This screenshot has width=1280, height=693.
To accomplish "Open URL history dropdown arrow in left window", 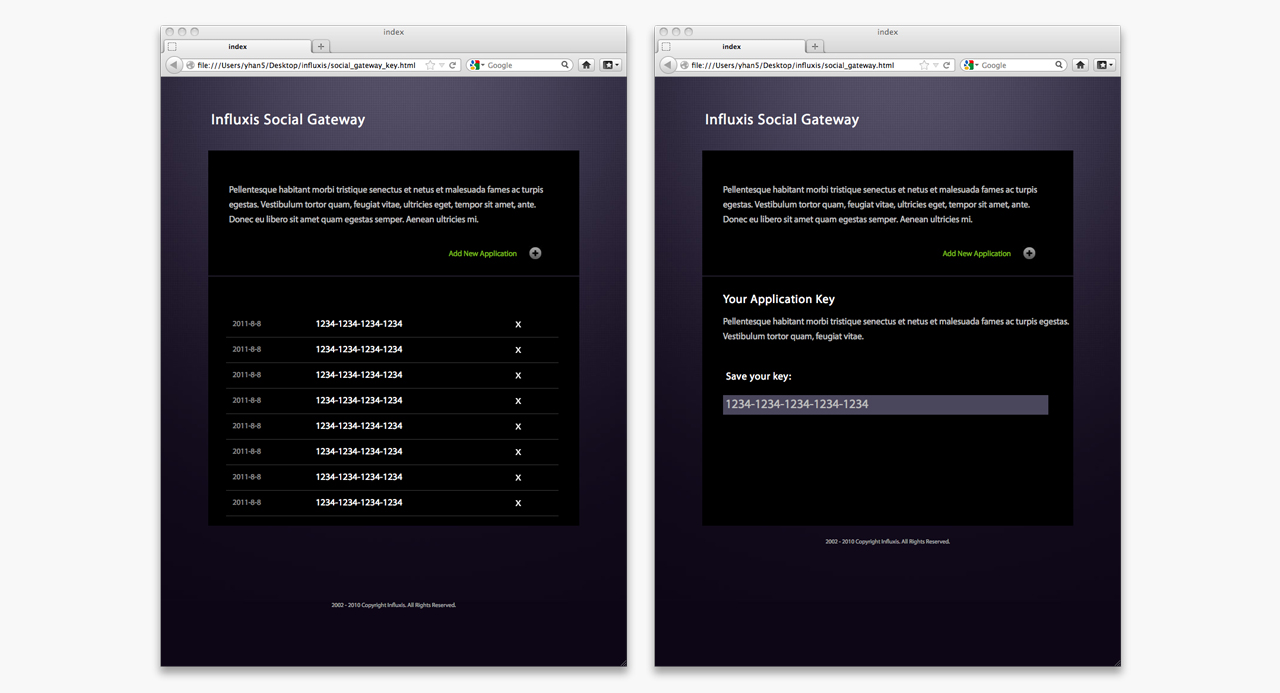I will click(x=442, y=65).
